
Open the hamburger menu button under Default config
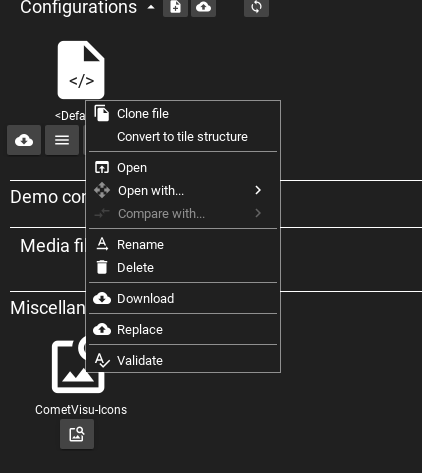tap(62, 140)
